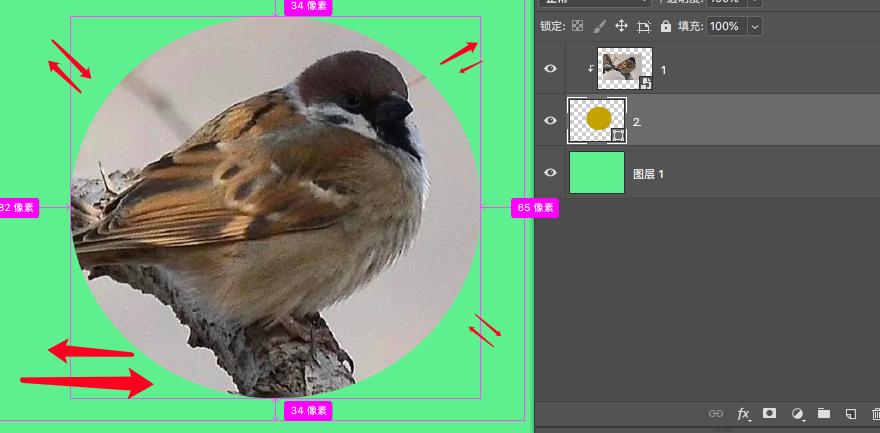This screenshot has height=433, width=880.
Task: Toggle lock transparent pixels checkerboard icon
Action: [578, 26]
